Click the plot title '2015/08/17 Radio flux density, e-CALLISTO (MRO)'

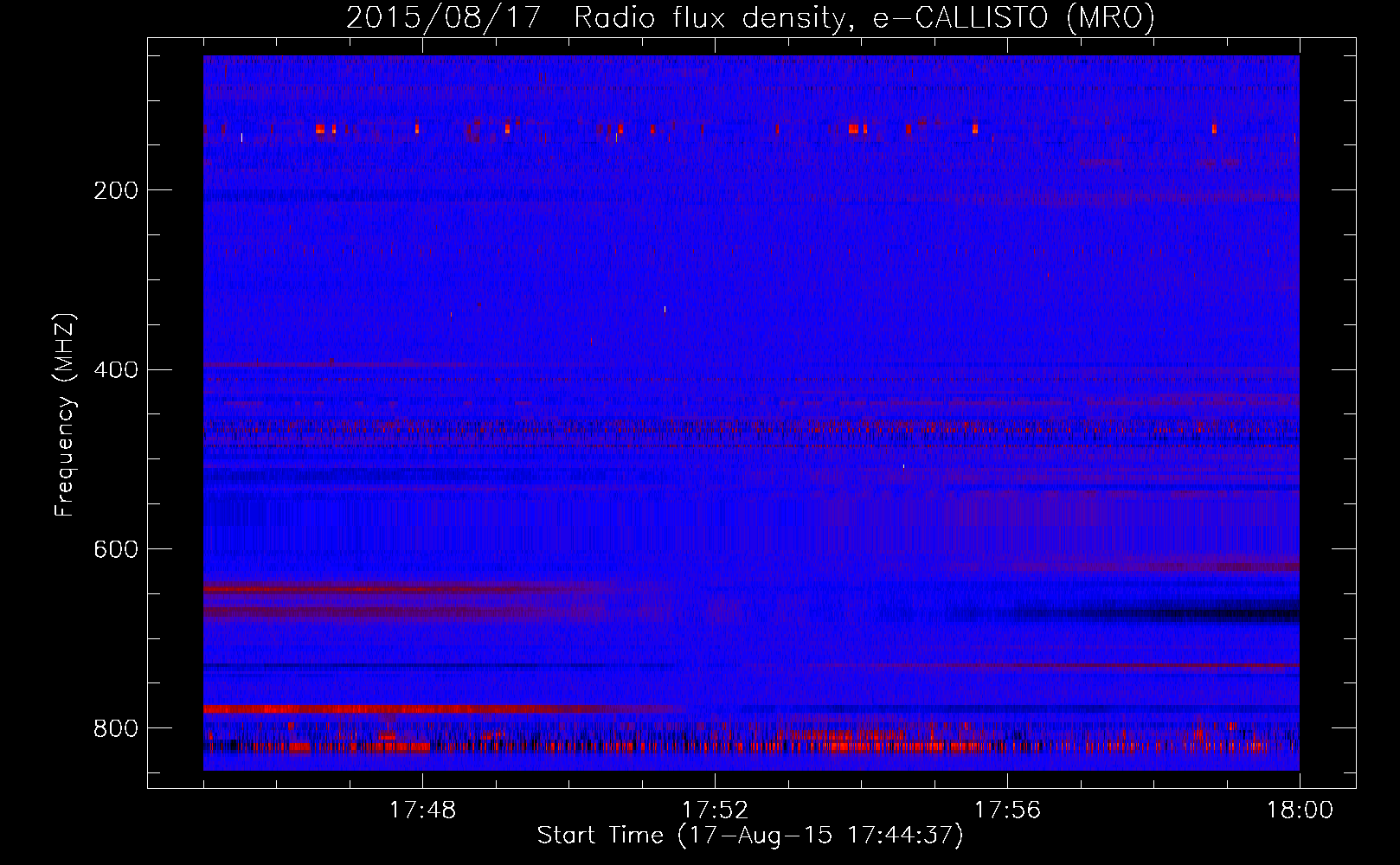click(x=750, y=18)
